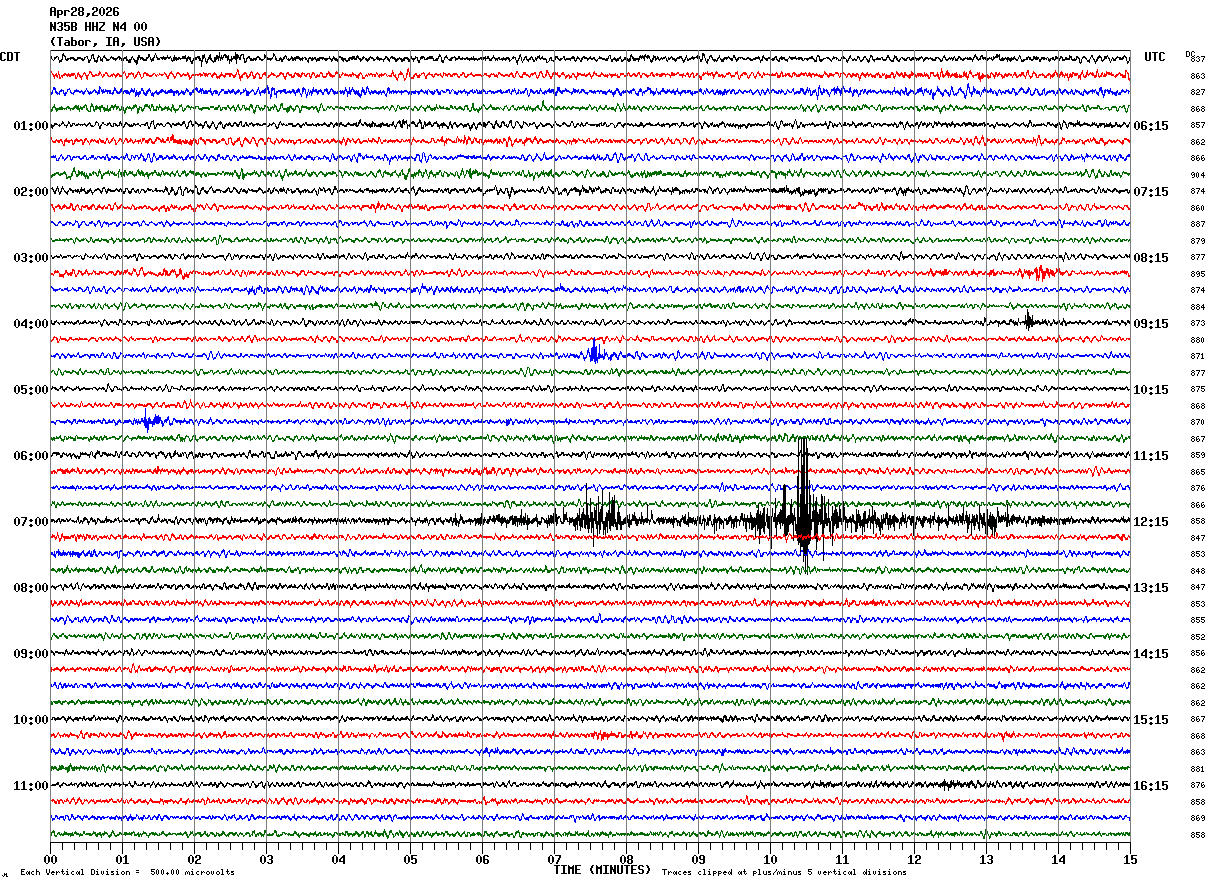This screenshot has width=1210, height=886.
Task: Select the 08:00 CDT row label
Action: tap(31, 588)
